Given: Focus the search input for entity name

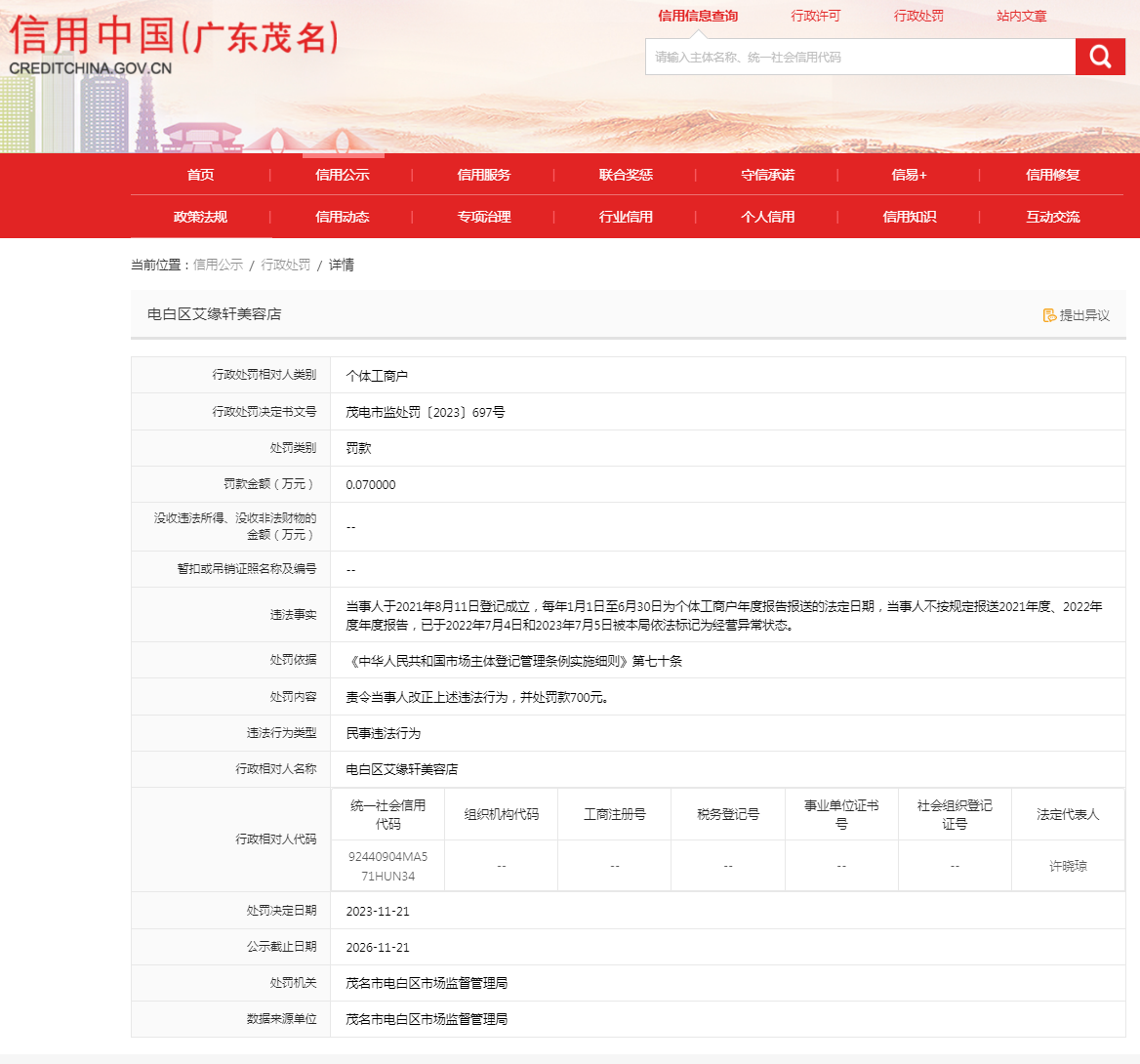Looking at the screenshot, I should (x=859, y=57).
